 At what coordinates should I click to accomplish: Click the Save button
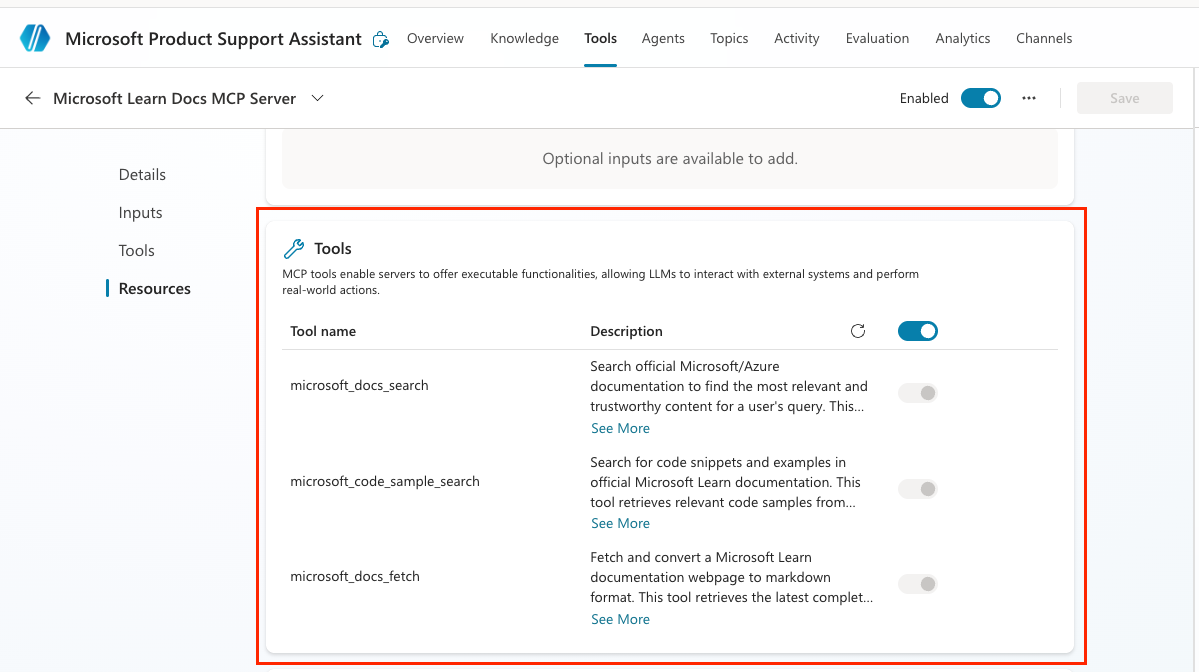(x=1124, y=98)
